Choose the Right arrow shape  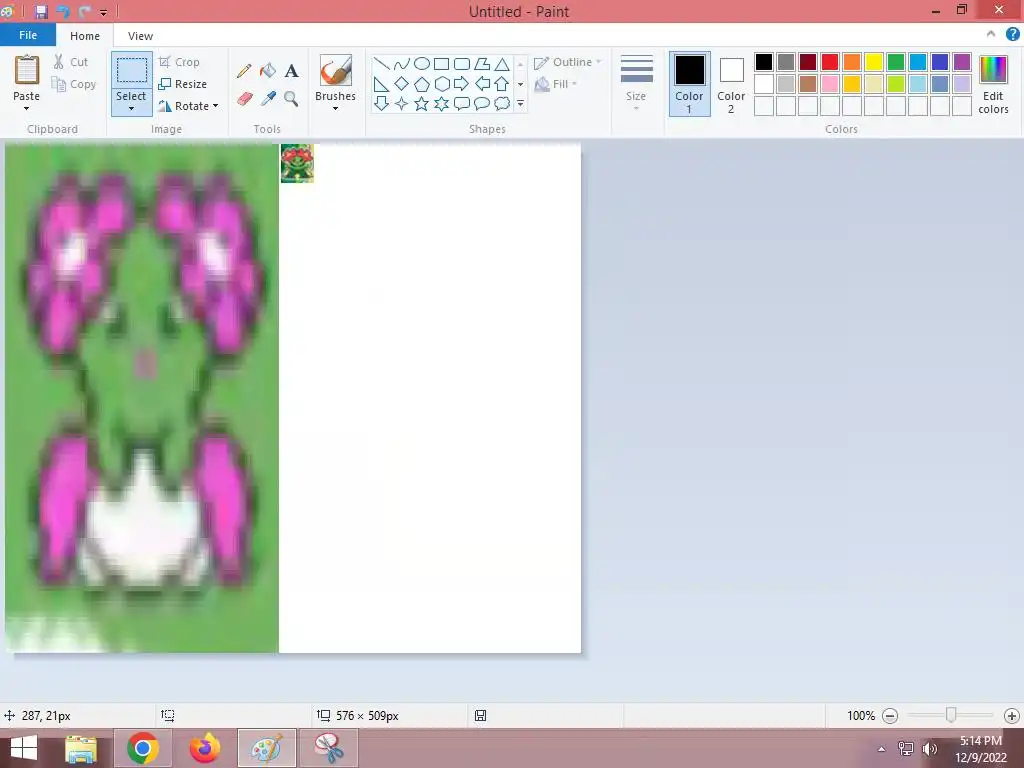pos(462,84)
